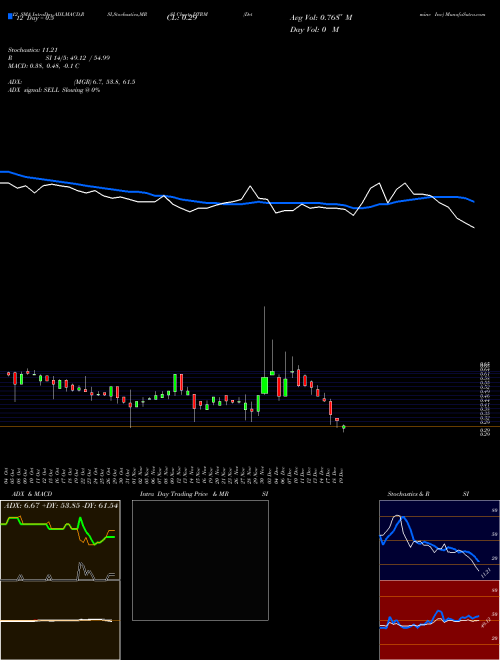
Task: Click the 'MACD: 0.38, 0.48, -0.1 C' line
Action: click(44, 66)
